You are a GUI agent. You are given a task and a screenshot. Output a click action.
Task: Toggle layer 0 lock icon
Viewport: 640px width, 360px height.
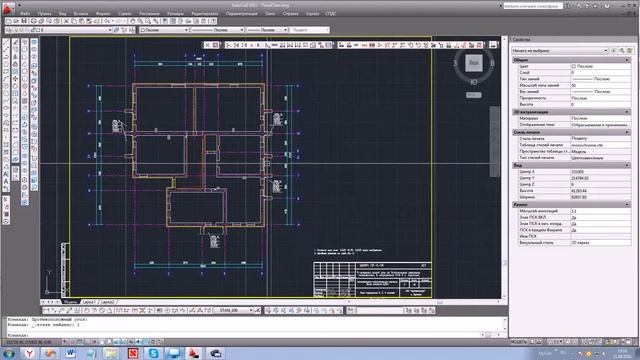[x=33, y=30]
